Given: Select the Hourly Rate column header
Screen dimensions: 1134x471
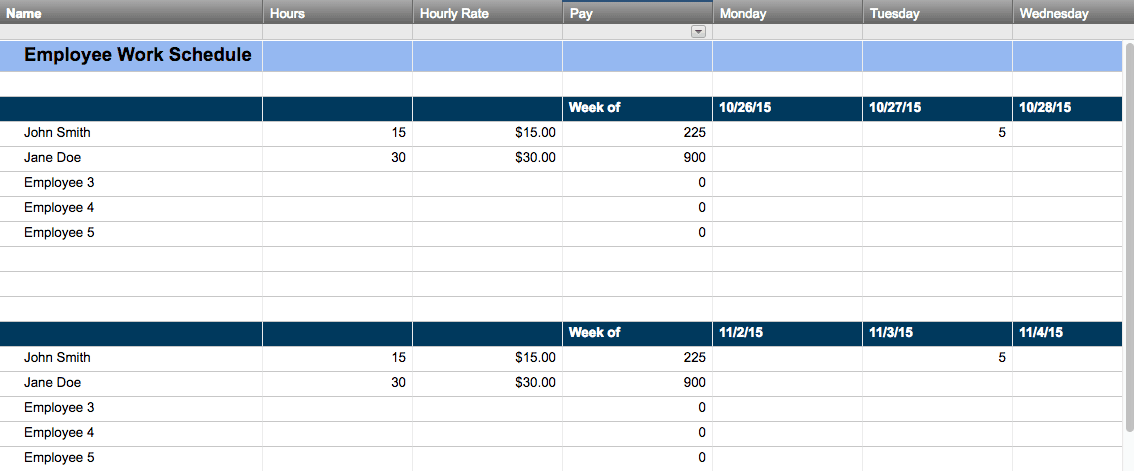Looking at the screenshot, I should [487, 13].
